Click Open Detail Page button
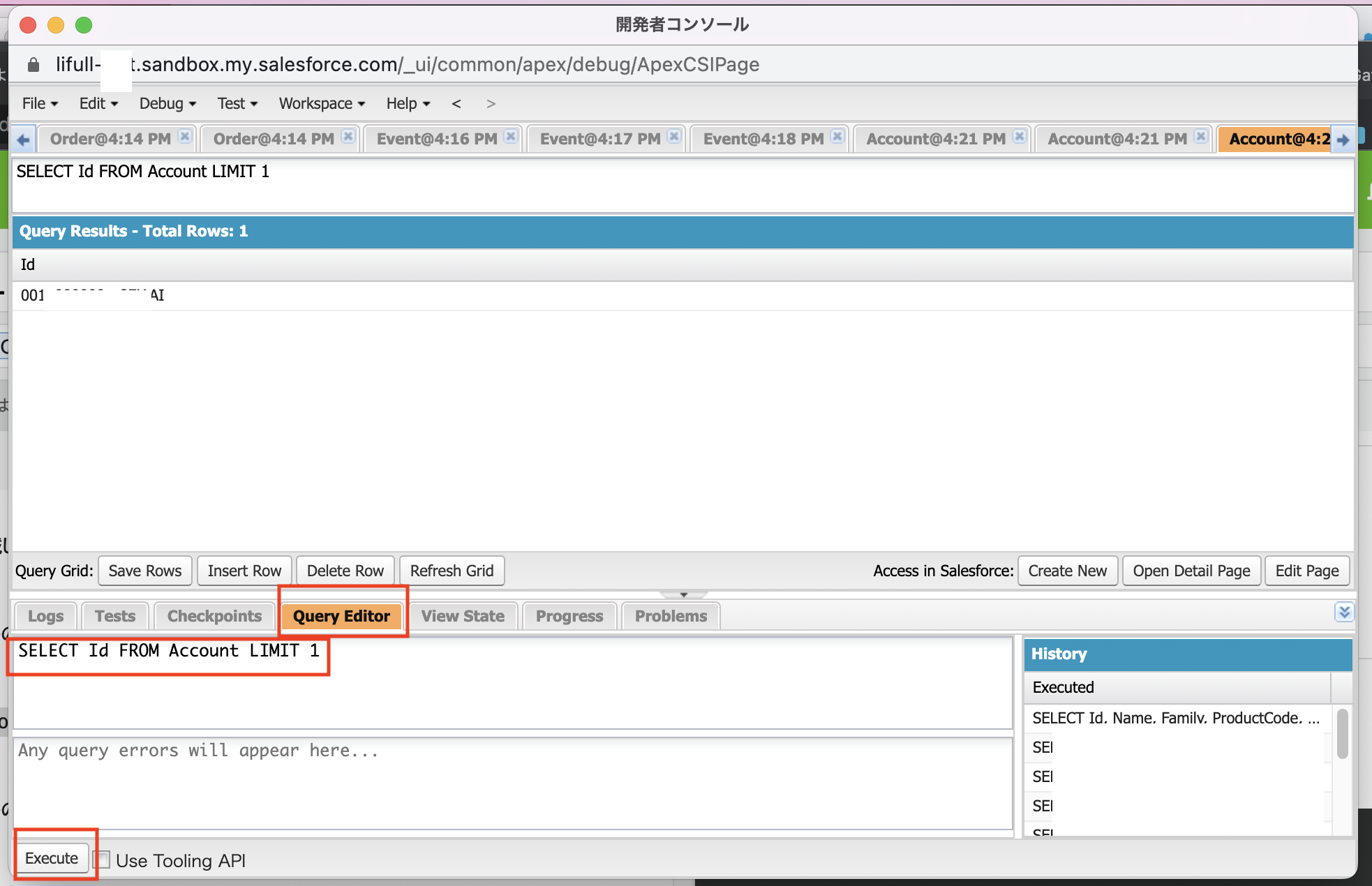 click(x=1192, y=571)
